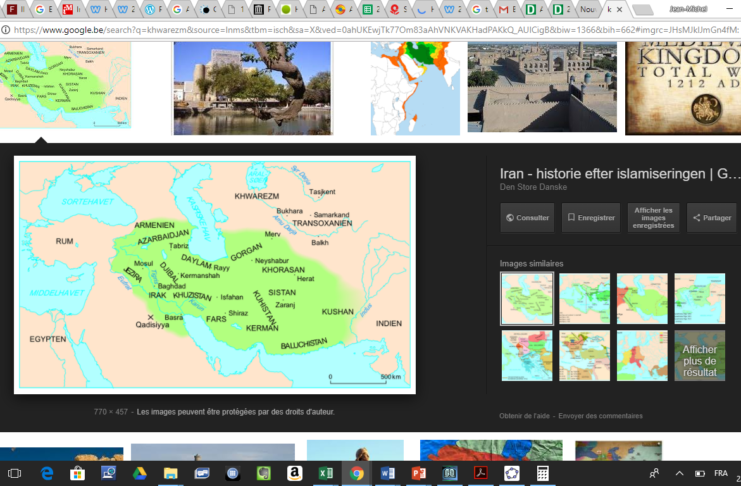The height and width of the screenshot is (486, 741).
Task: Open Microsoft Edge from the taskbar
Action: click(46, 473)
